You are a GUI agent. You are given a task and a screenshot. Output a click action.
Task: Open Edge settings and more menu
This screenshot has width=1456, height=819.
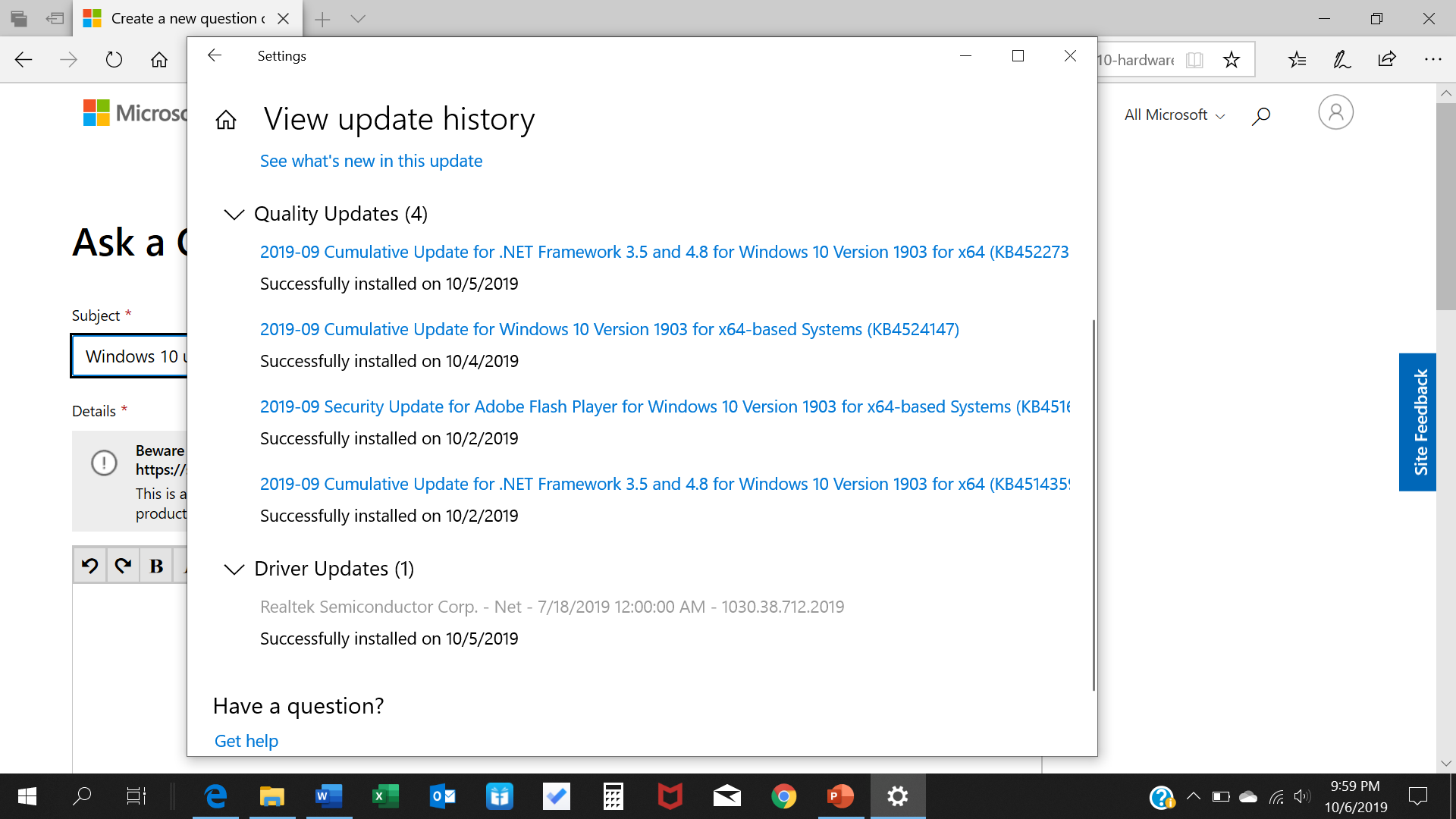click(x=1432, y=60)
